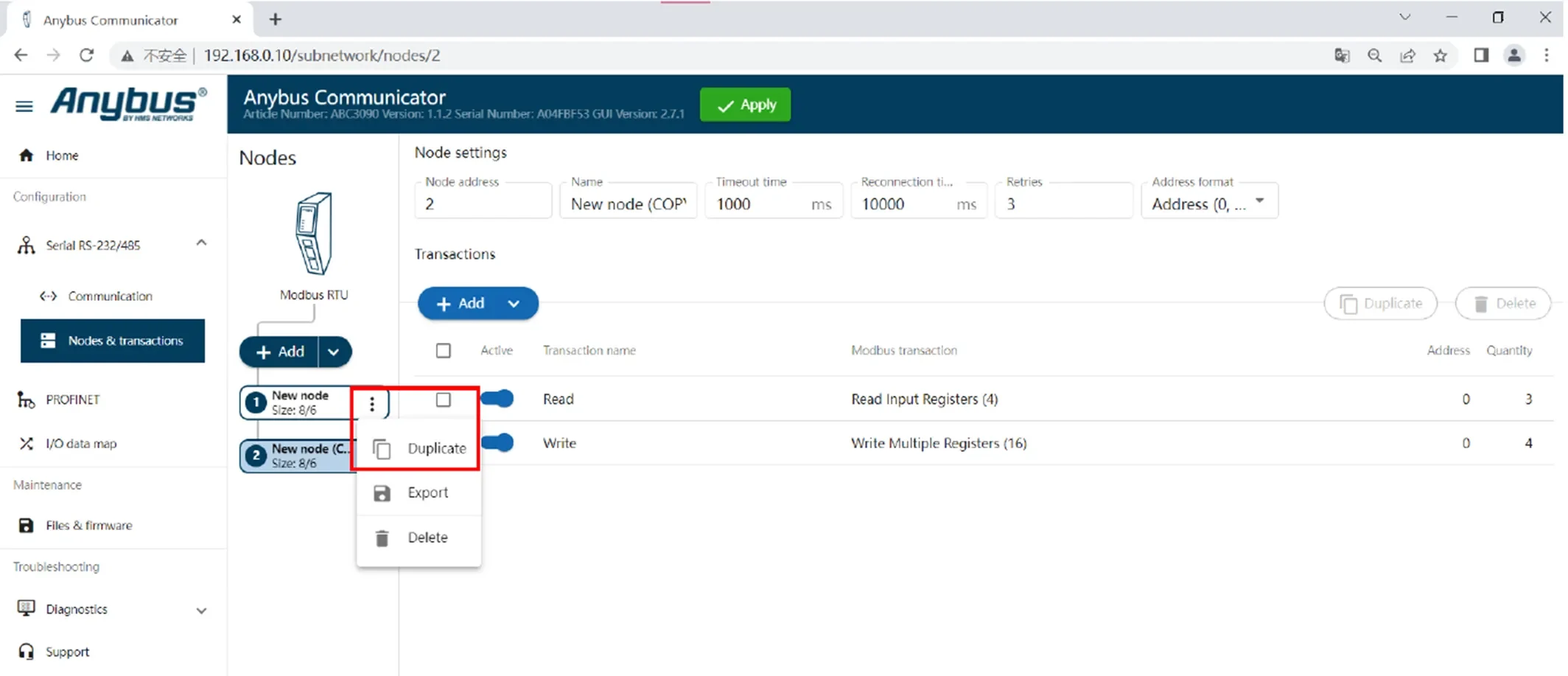The image size is (1568, 676).
Task: Click the PROFINET network icon
Action: pos(27,400)
